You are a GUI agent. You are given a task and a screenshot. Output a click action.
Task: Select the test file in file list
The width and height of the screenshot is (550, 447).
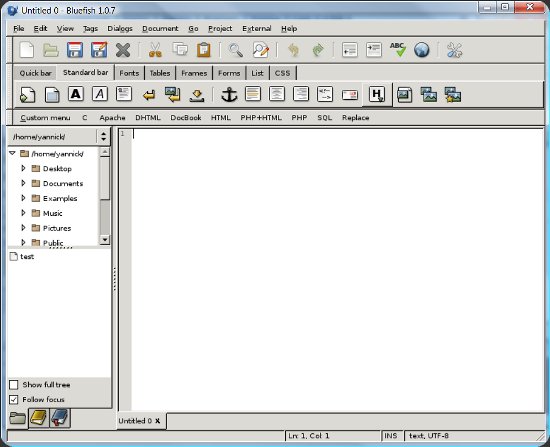[x=27, y=256]
